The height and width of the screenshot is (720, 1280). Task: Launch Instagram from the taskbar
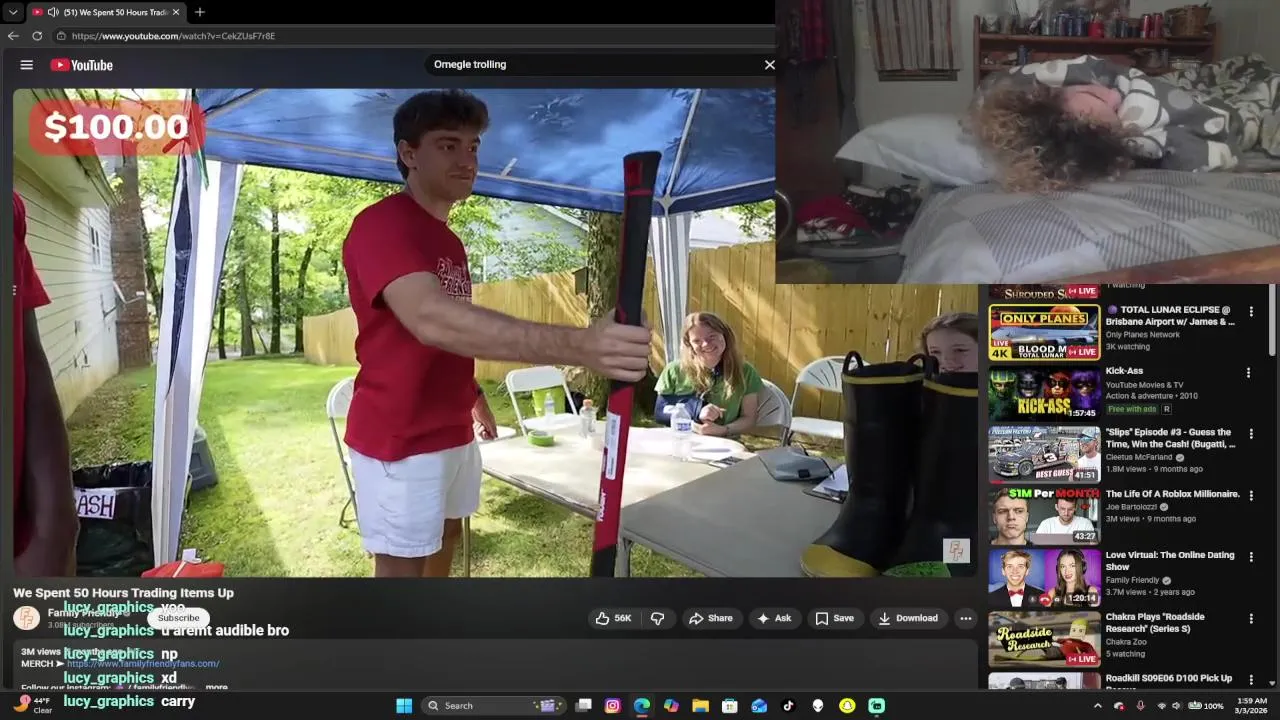pyautogui.click(x=613, y=705)
